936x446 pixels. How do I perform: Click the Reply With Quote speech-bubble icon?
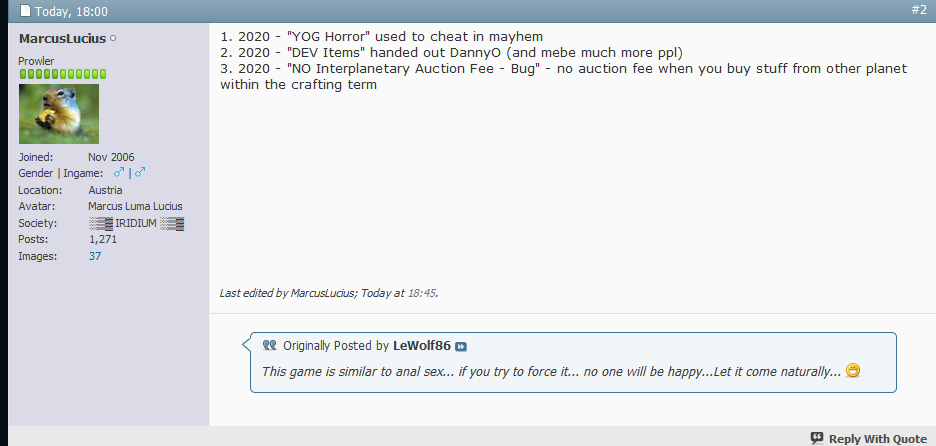tap(817, 438)
